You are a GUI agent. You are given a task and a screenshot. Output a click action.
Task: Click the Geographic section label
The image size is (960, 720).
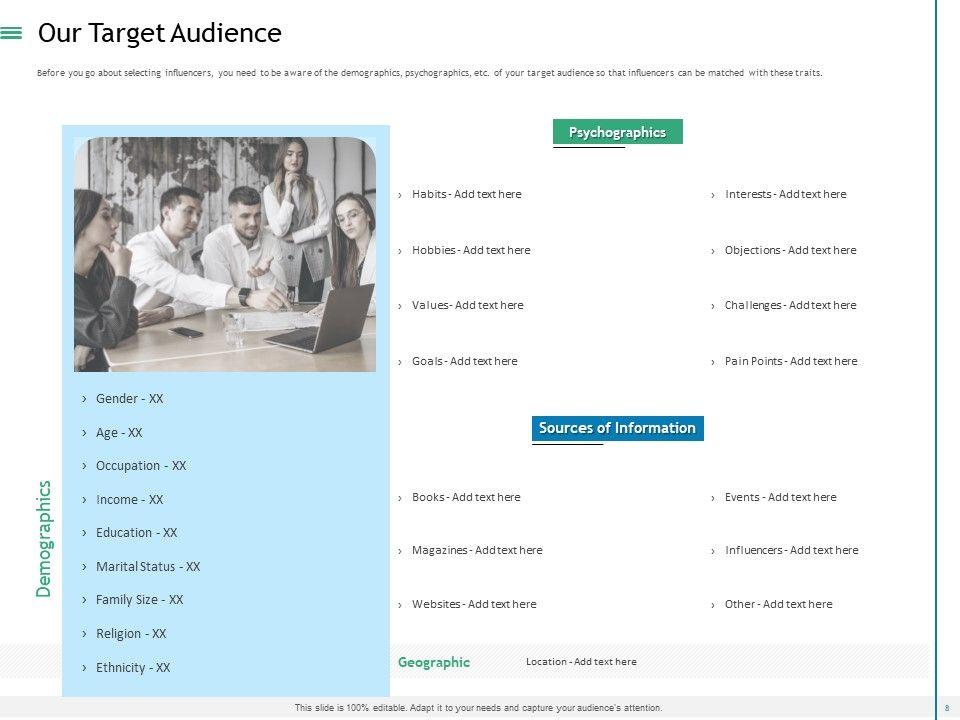point(433,662)
